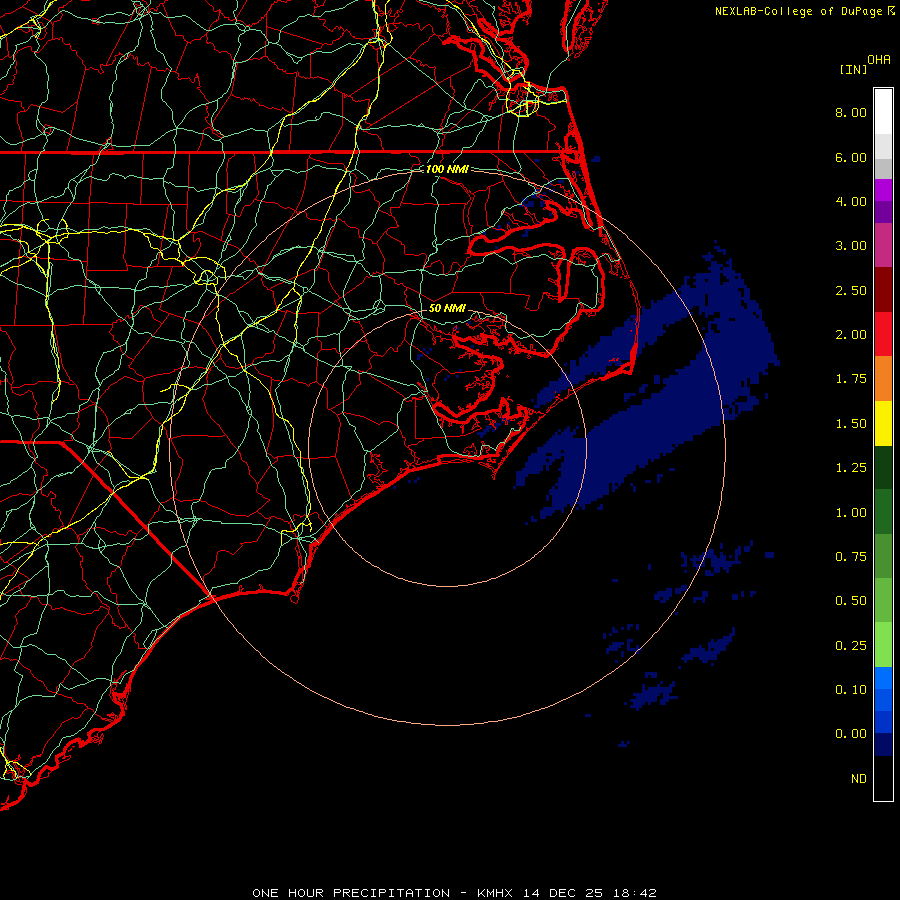Click the 14 DEC 25 18:42 timestamp
Viewport: 900px width, 900px height.
tap(589, 893)
